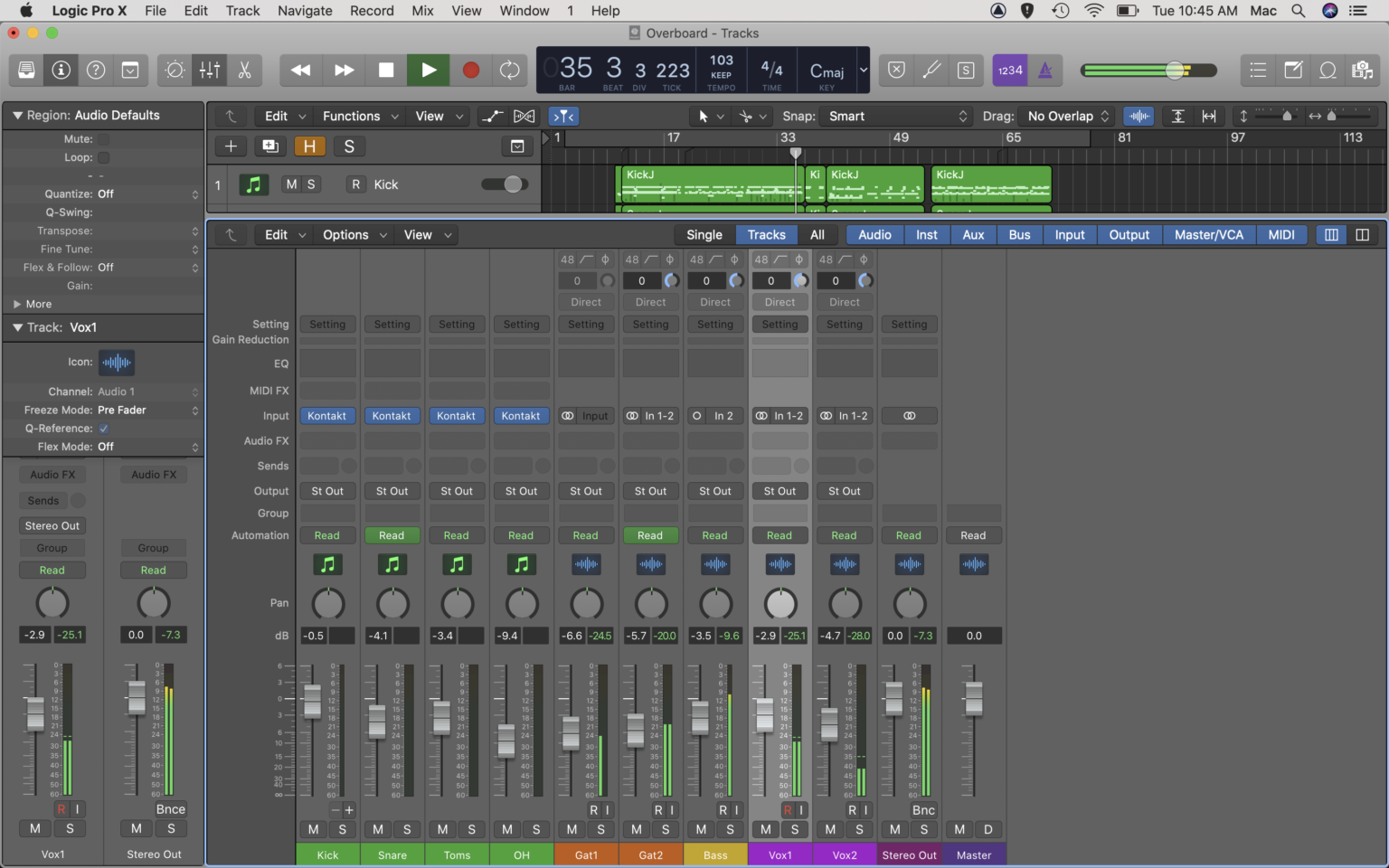
Task: Switch to the Tracks tab in the Mixer
Action: (766, 234)
